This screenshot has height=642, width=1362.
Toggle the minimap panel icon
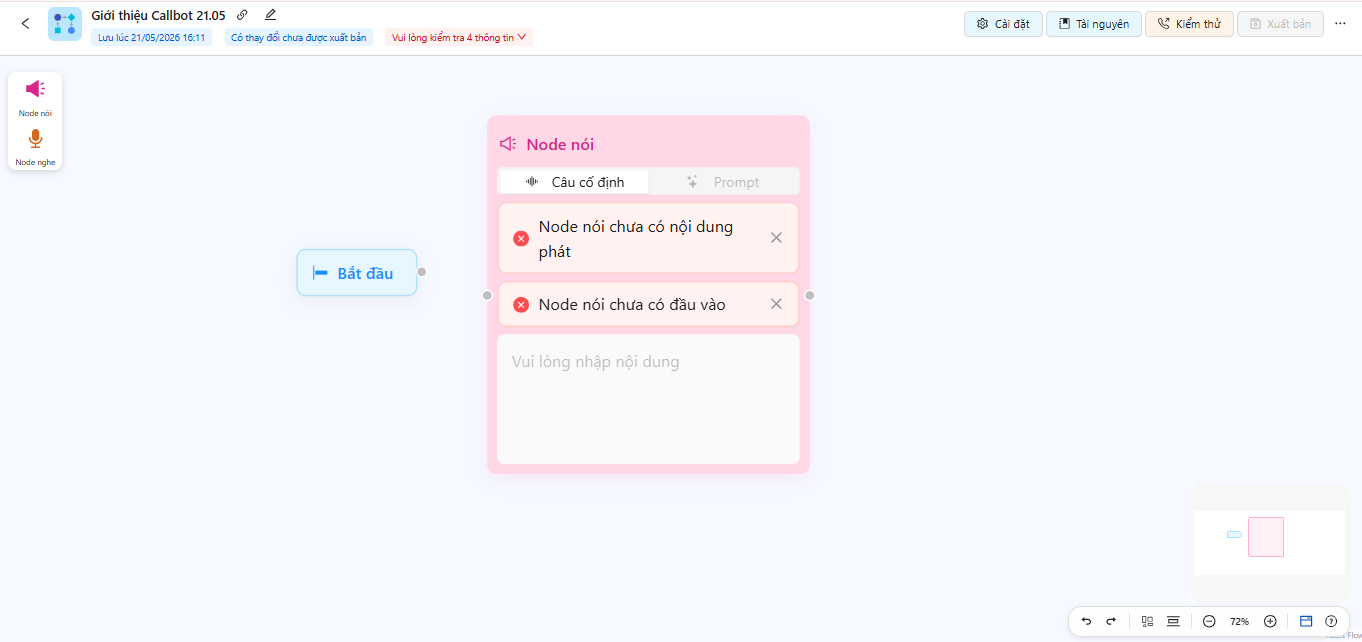pos(1306,621)
